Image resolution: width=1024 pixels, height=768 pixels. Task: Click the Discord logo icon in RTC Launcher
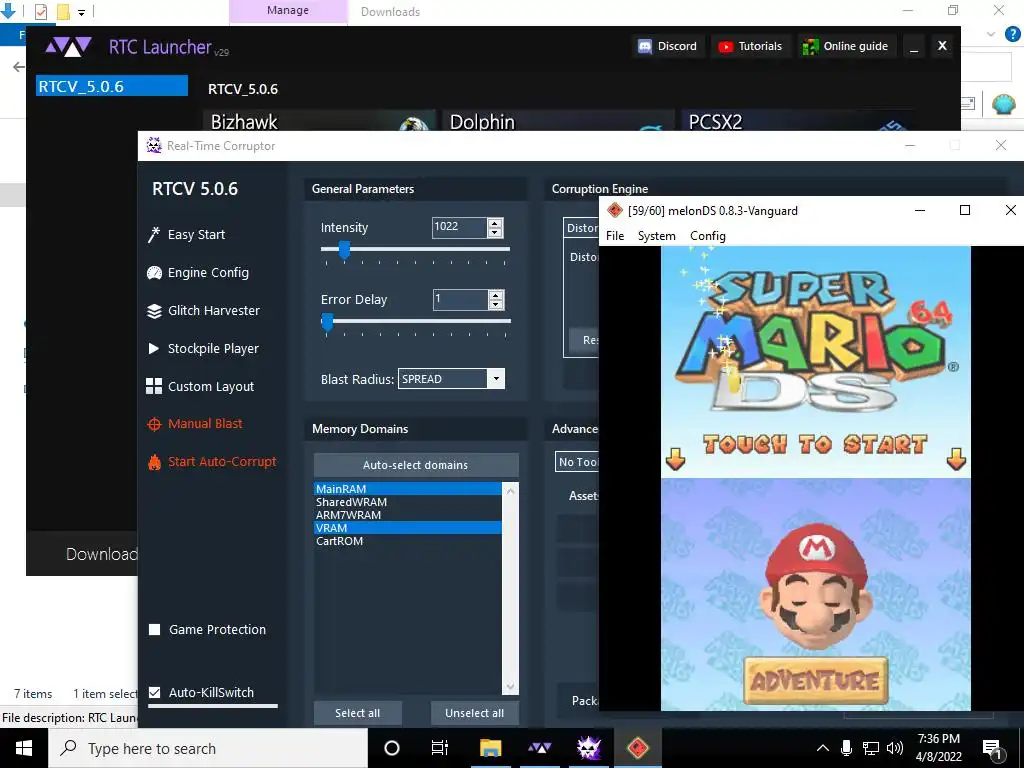(x=645, y=46)
